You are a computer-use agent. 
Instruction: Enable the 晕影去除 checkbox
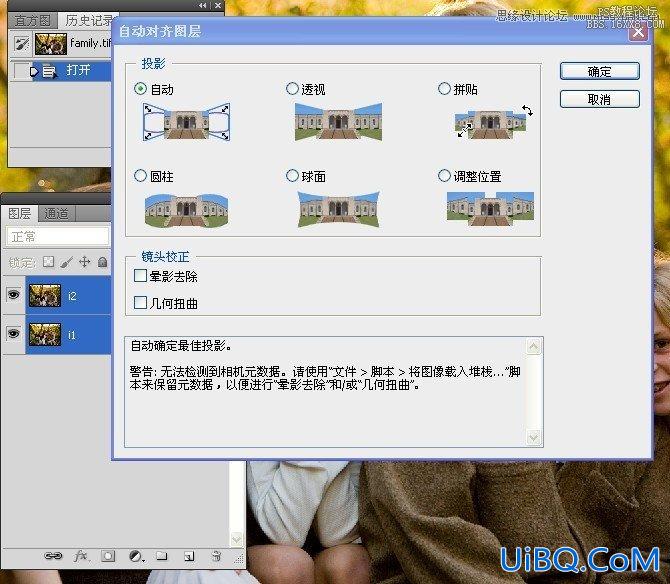click(140, 276)
